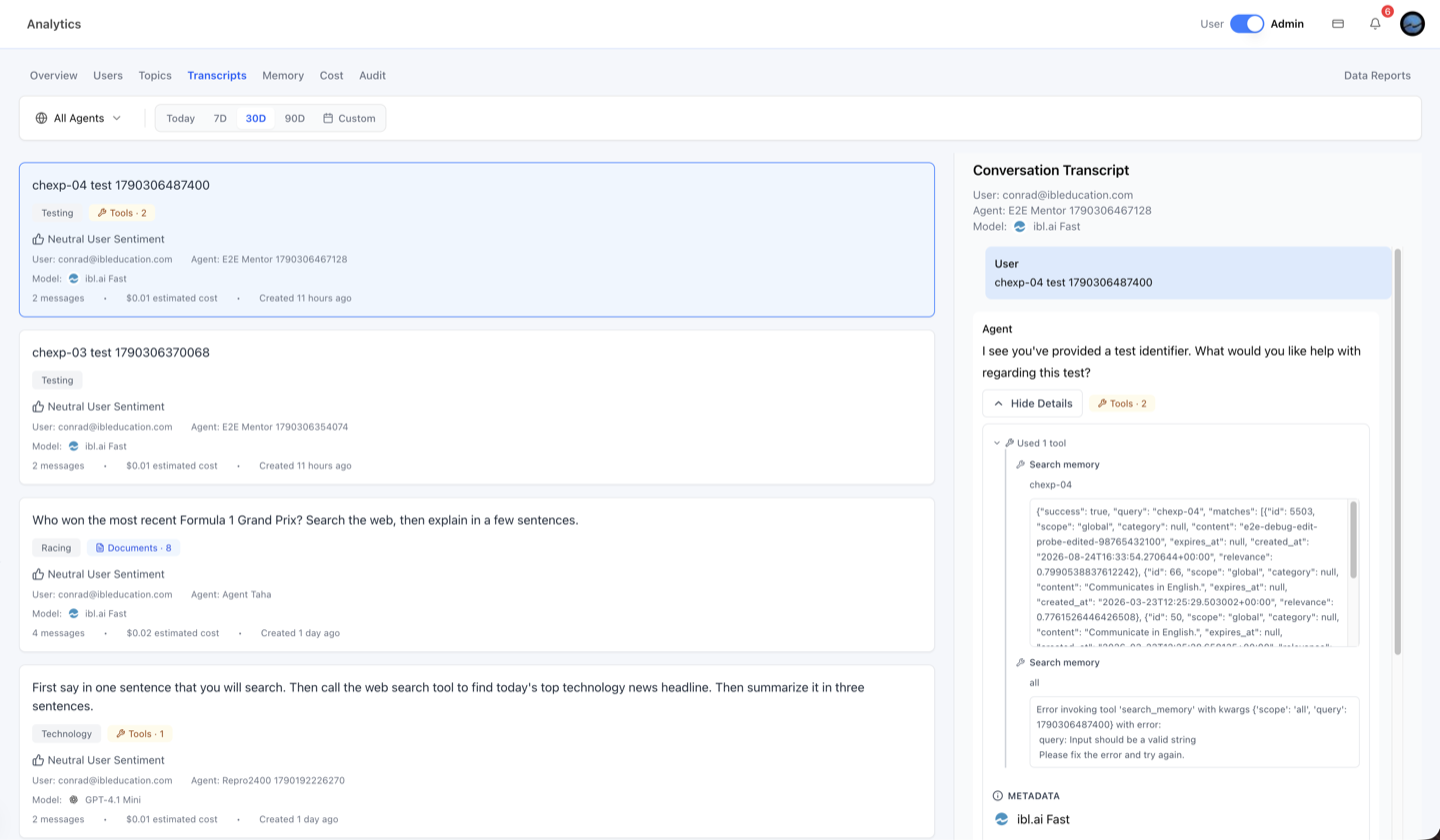Open the chexp-03 test transcript
Viewport: 1440px width, 840px height.
coord(477,407)
